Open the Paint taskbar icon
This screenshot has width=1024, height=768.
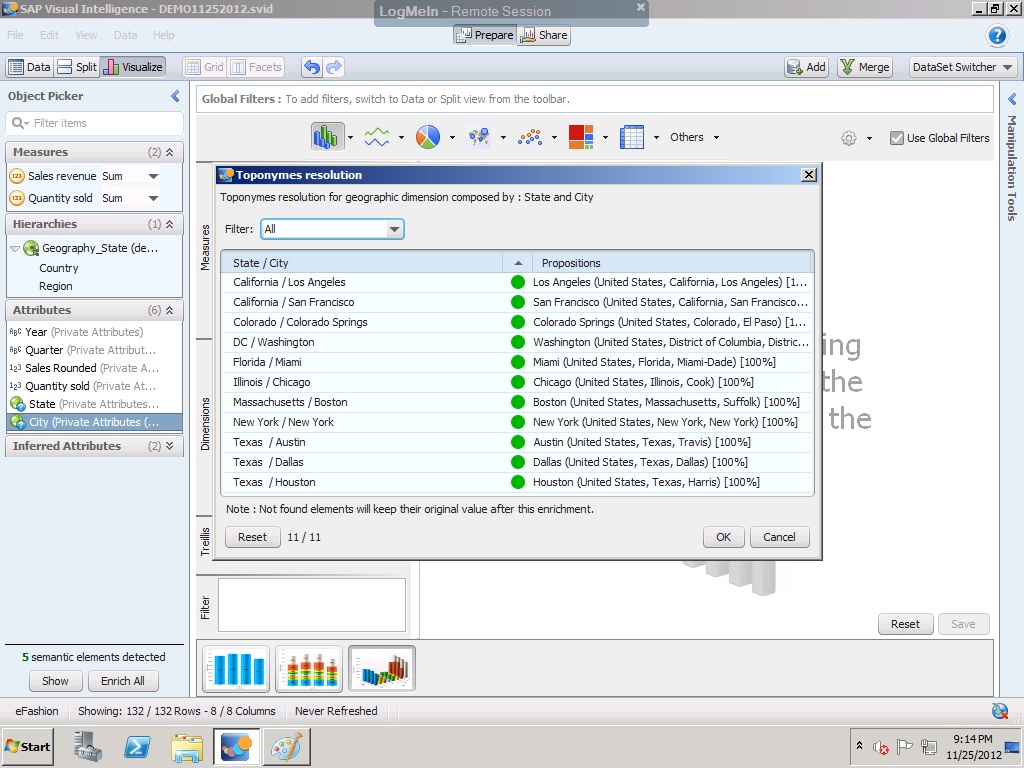point(286,746)
